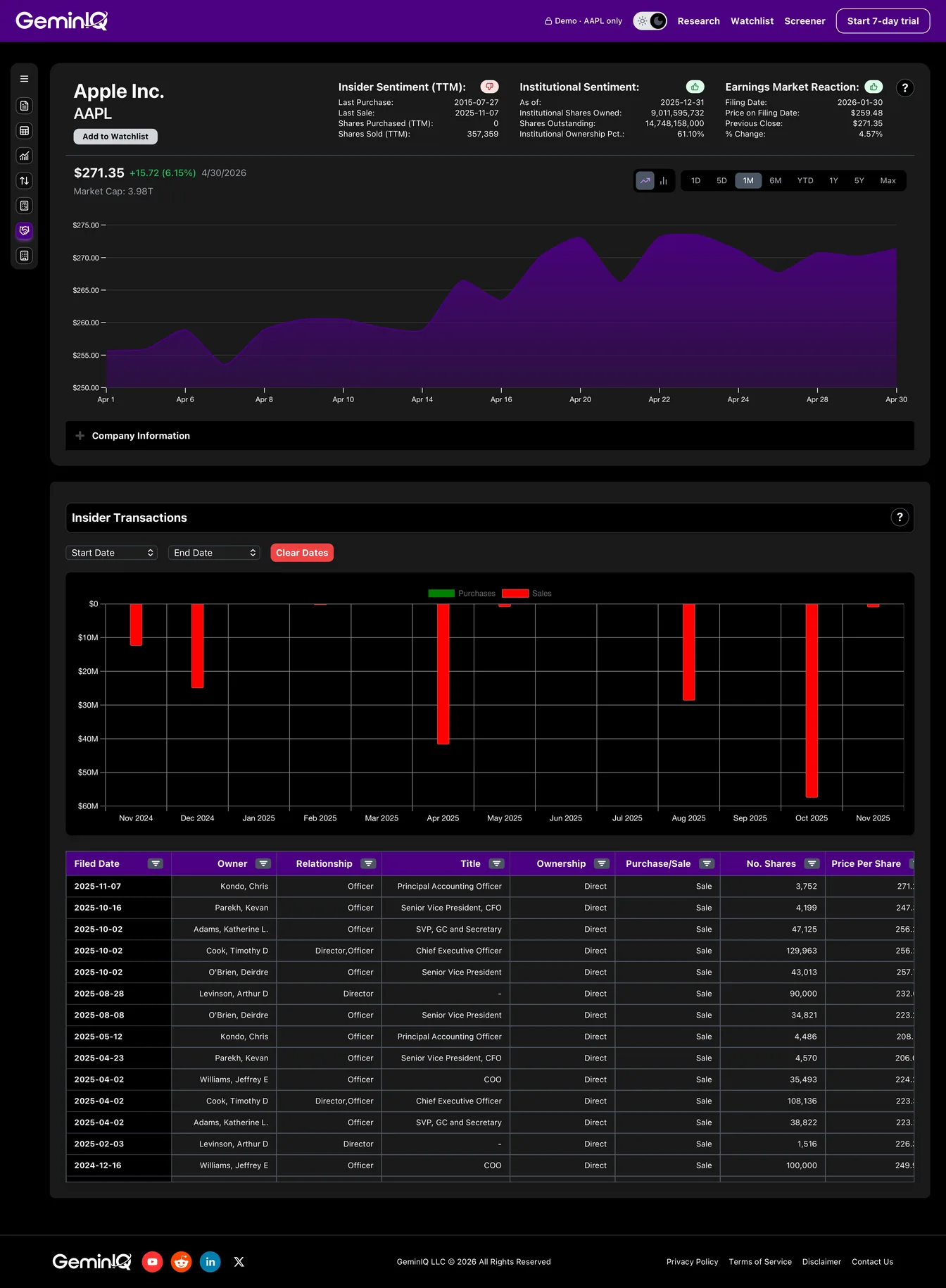Select the 5Y time range
Viewport: 946px width, 1288px height.
tap(859, 181)
